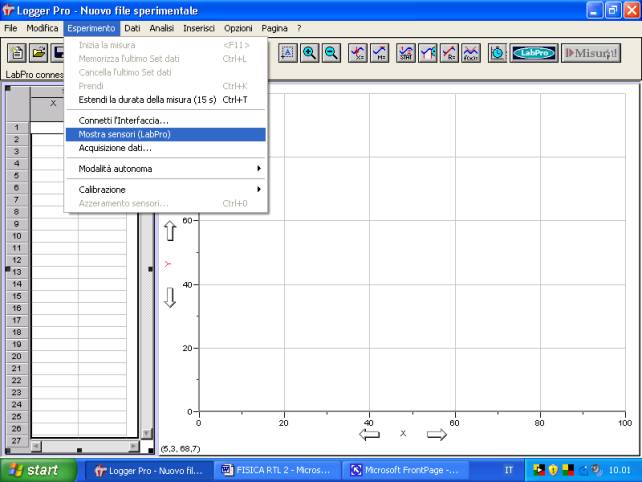Image resolution: width=642 pixels, height=482 pixels.
Task: Select the Examine (X=) tool icon
Action: (x=358, y=54)
